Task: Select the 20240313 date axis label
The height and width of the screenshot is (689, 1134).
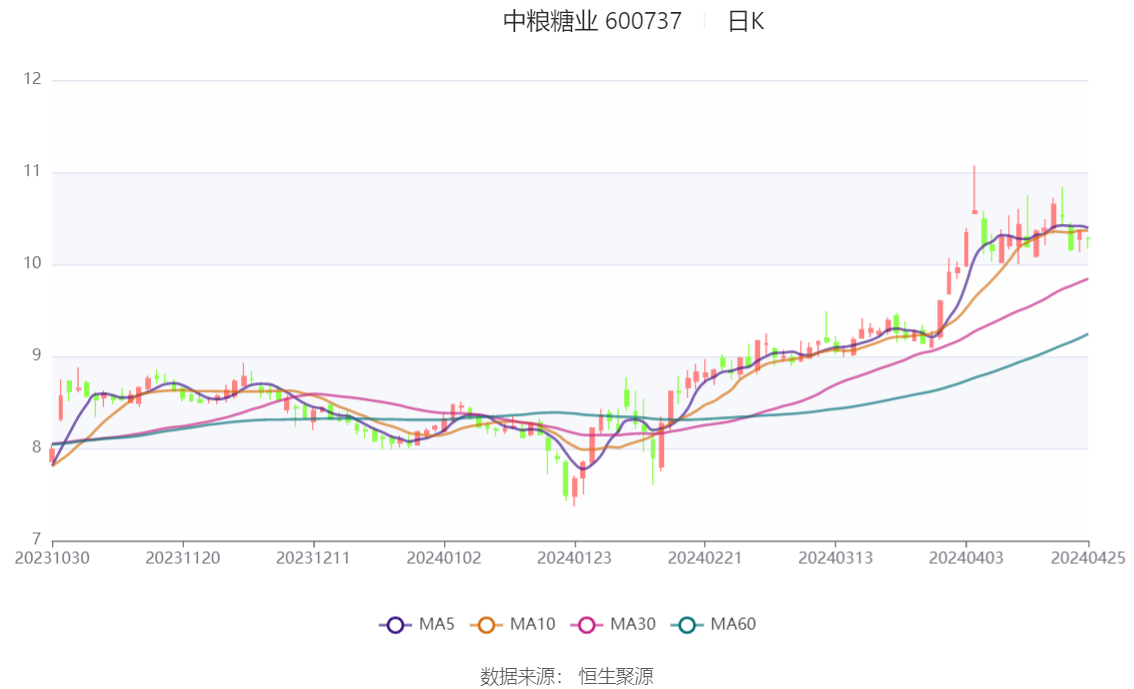Action: pos(835,558)
